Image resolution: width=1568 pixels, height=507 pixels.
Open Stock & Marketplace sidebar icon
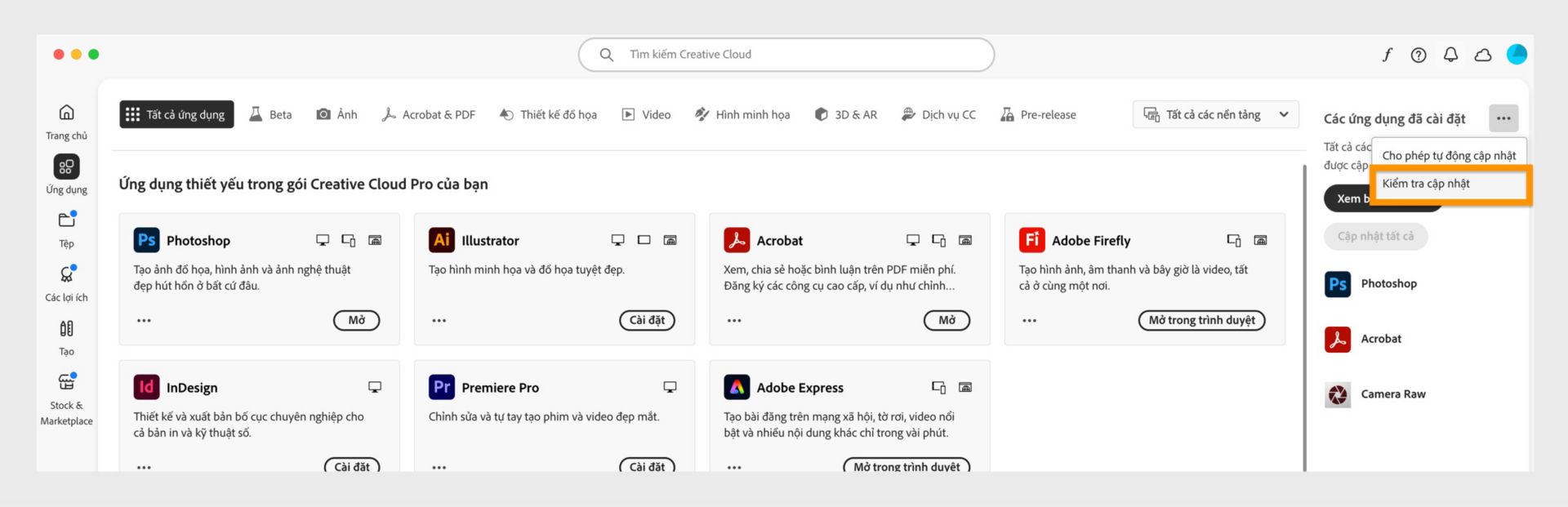(x=67, y=381)
